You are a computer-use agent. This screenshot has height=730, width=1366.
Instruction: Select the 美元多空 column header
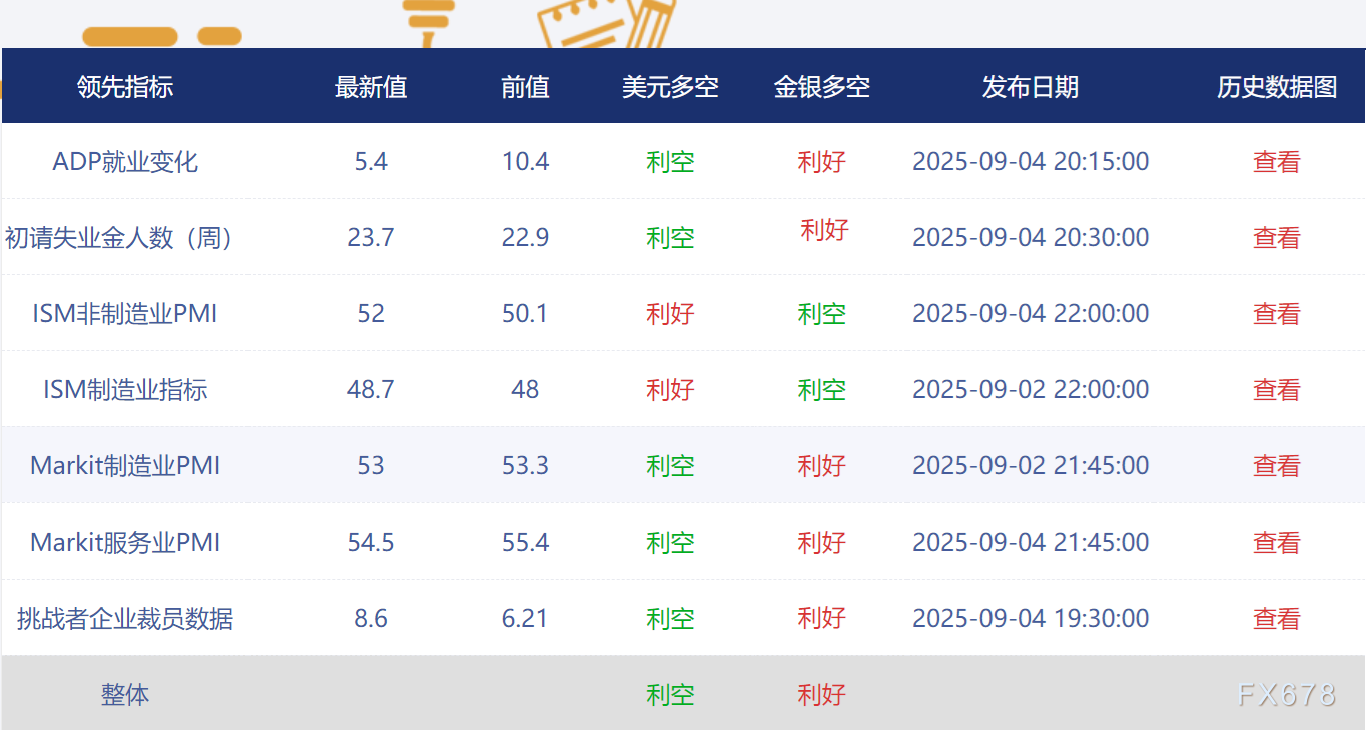671,87
